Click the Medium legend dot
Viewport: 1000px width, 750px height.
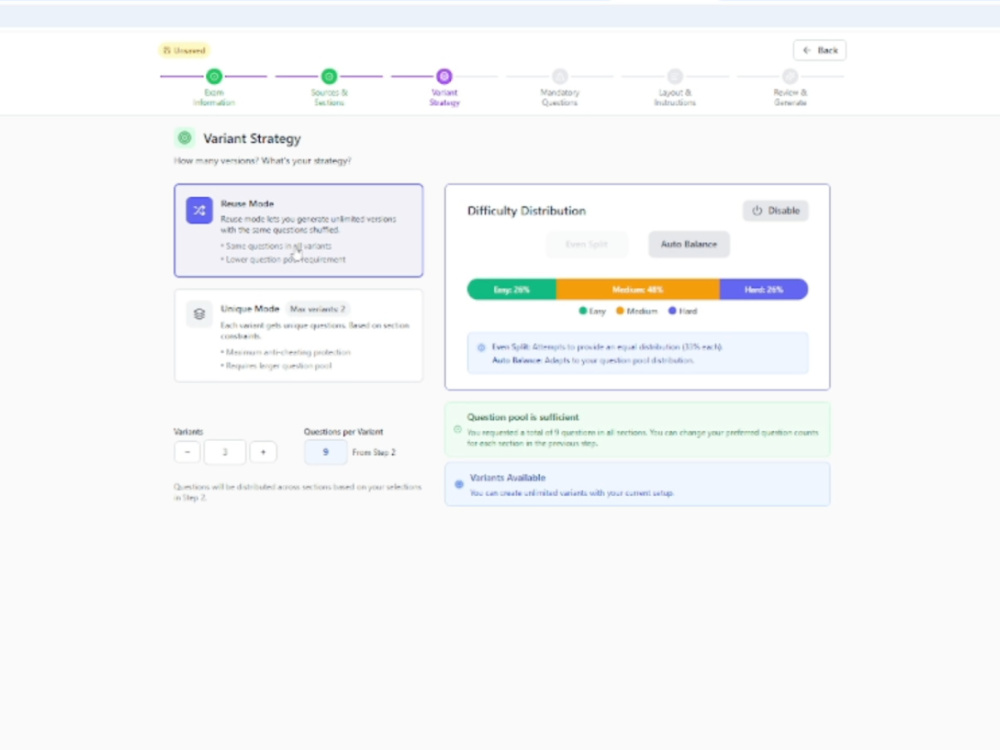[619, 311]
